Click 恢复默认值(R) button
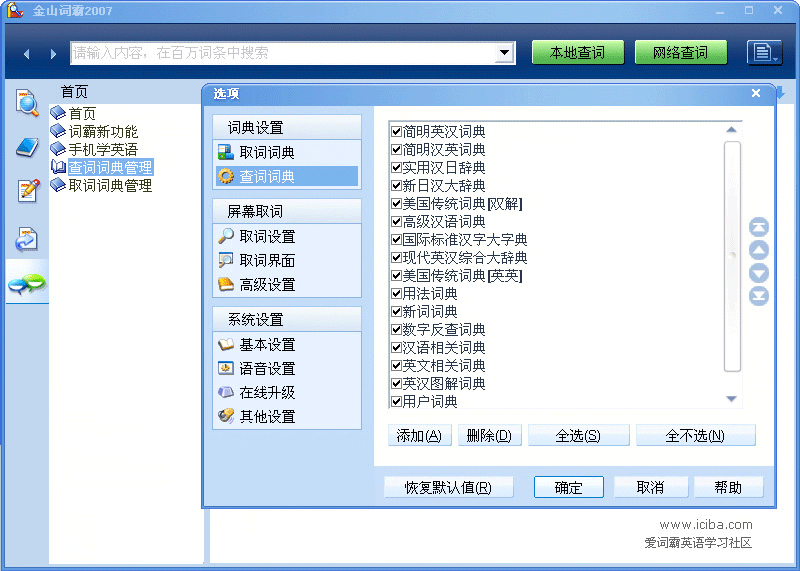 [448, 487]
